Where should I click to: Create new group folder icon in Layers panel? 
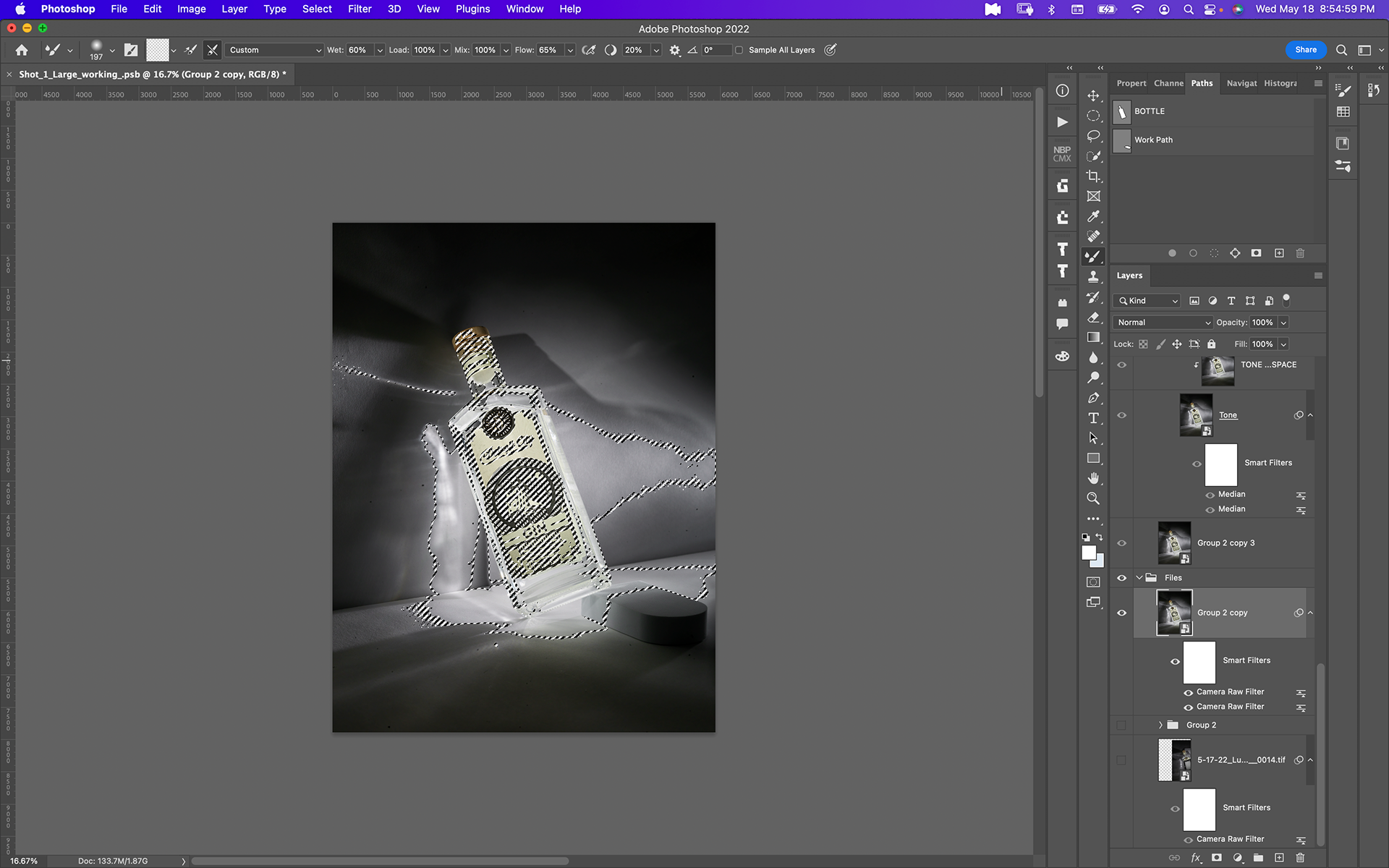click(1259, 858)
